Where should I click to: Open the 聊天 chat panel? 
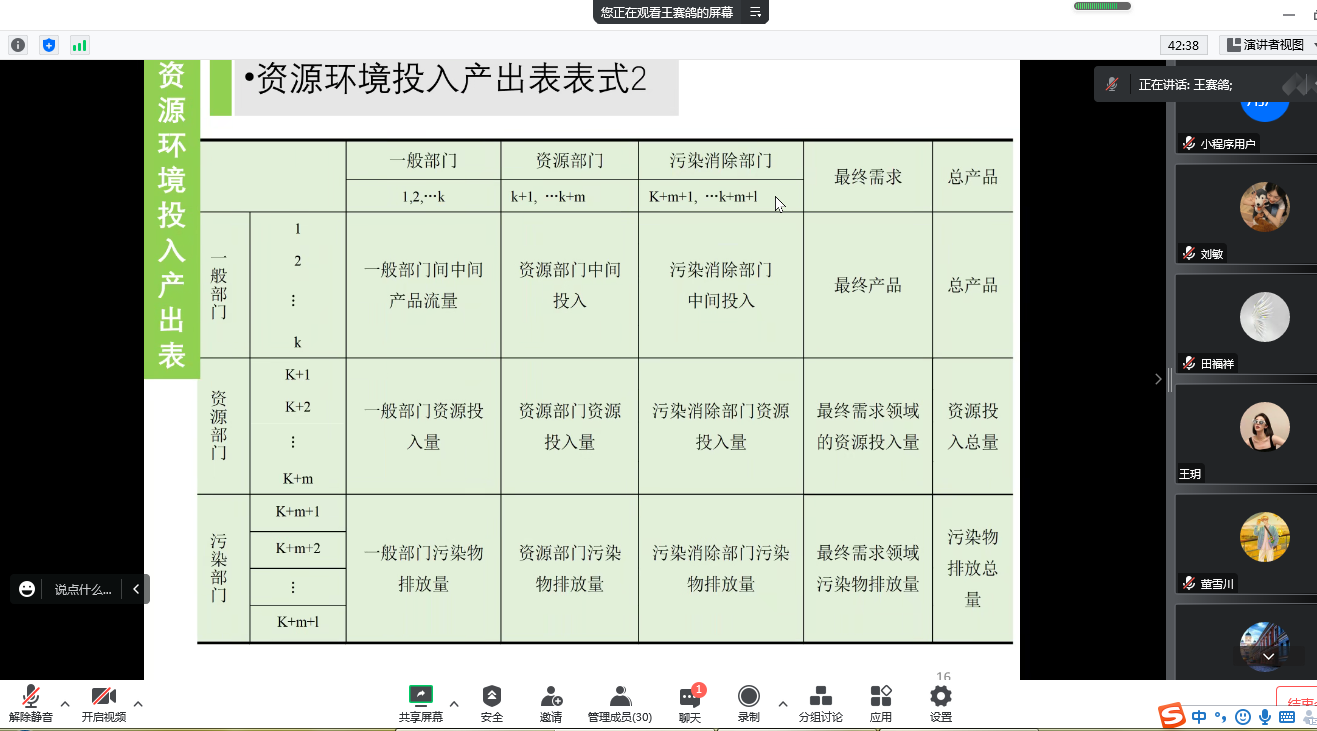tap(690, 703)
